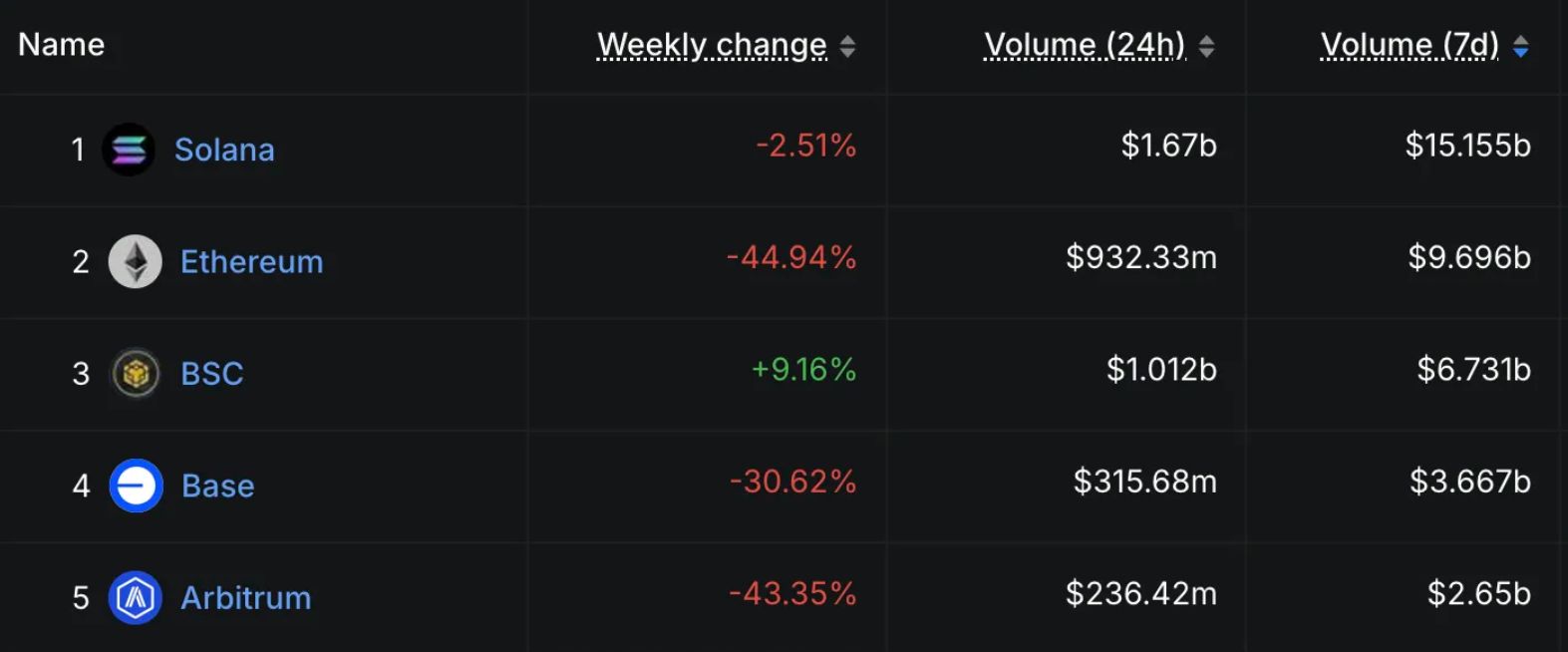Open the Base chain link
Screen dimensions: 1568x652
pos(217,486)
